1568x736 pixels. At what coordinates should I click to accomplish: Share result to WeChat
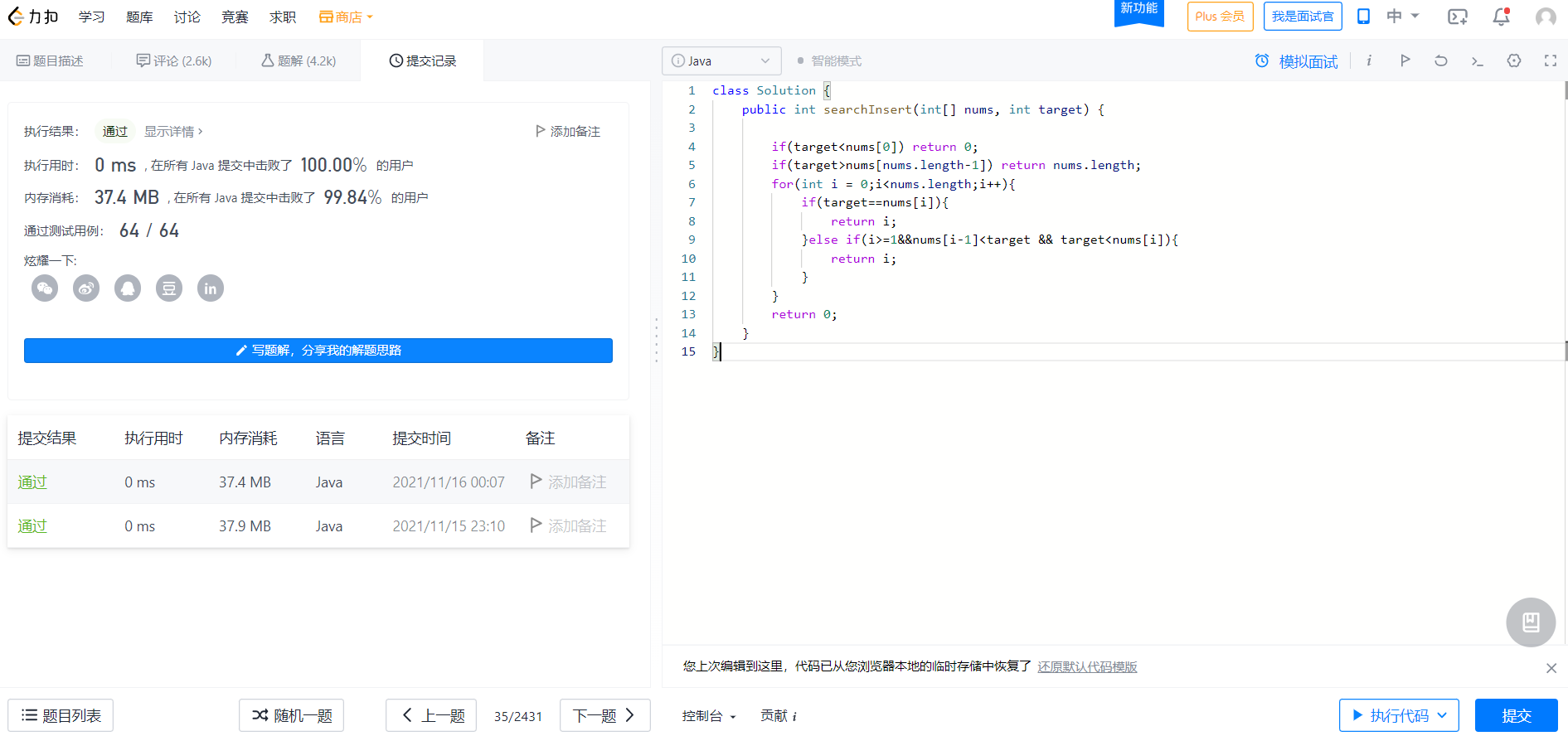point(45,288)
